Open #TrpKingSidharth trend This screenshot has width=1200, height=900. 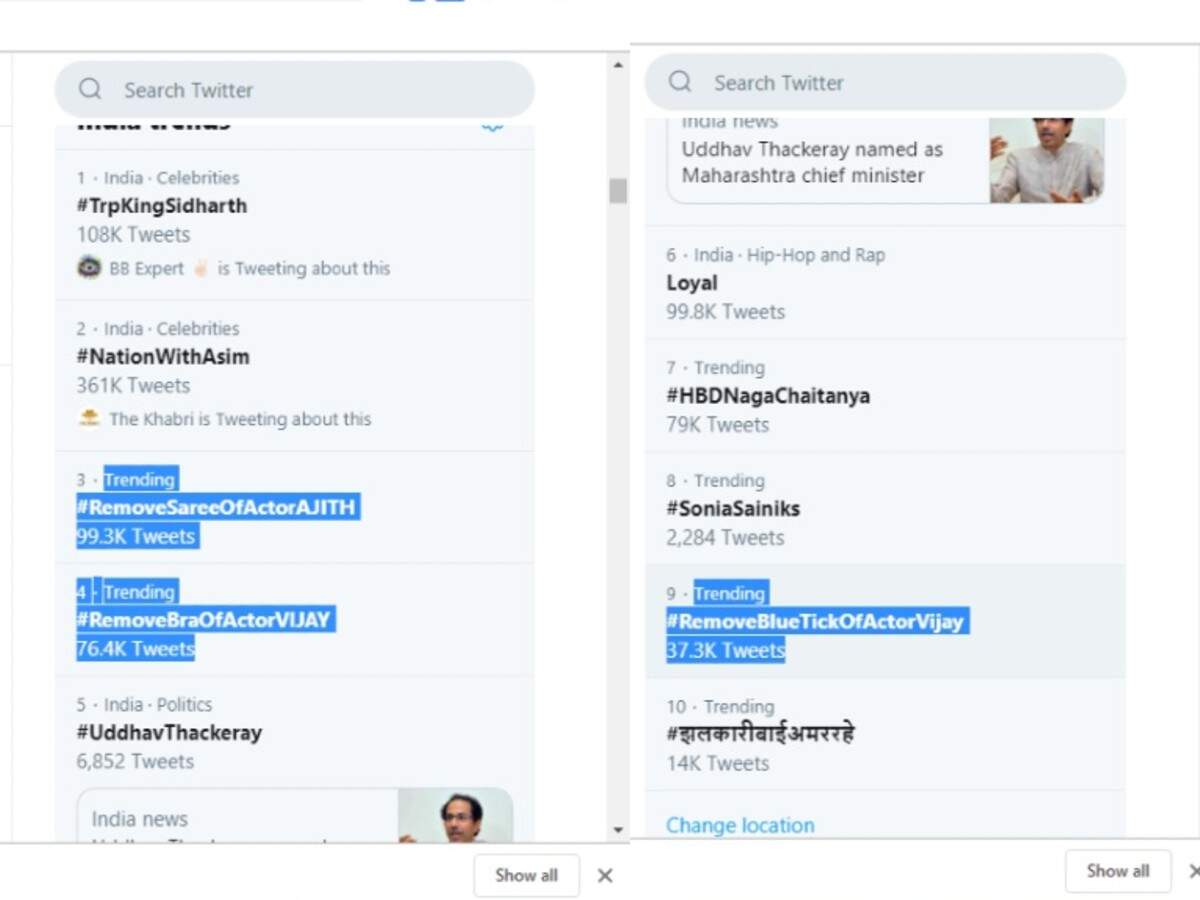point(162,206)
